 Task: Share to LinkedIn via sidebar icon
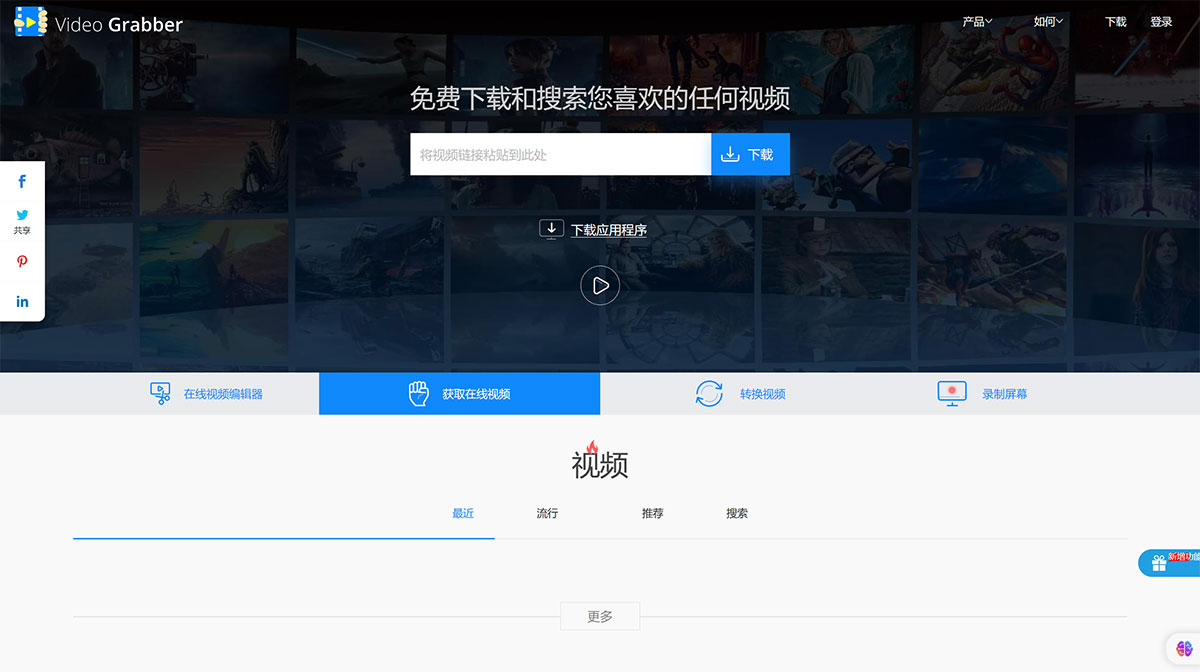click(22, 301)
